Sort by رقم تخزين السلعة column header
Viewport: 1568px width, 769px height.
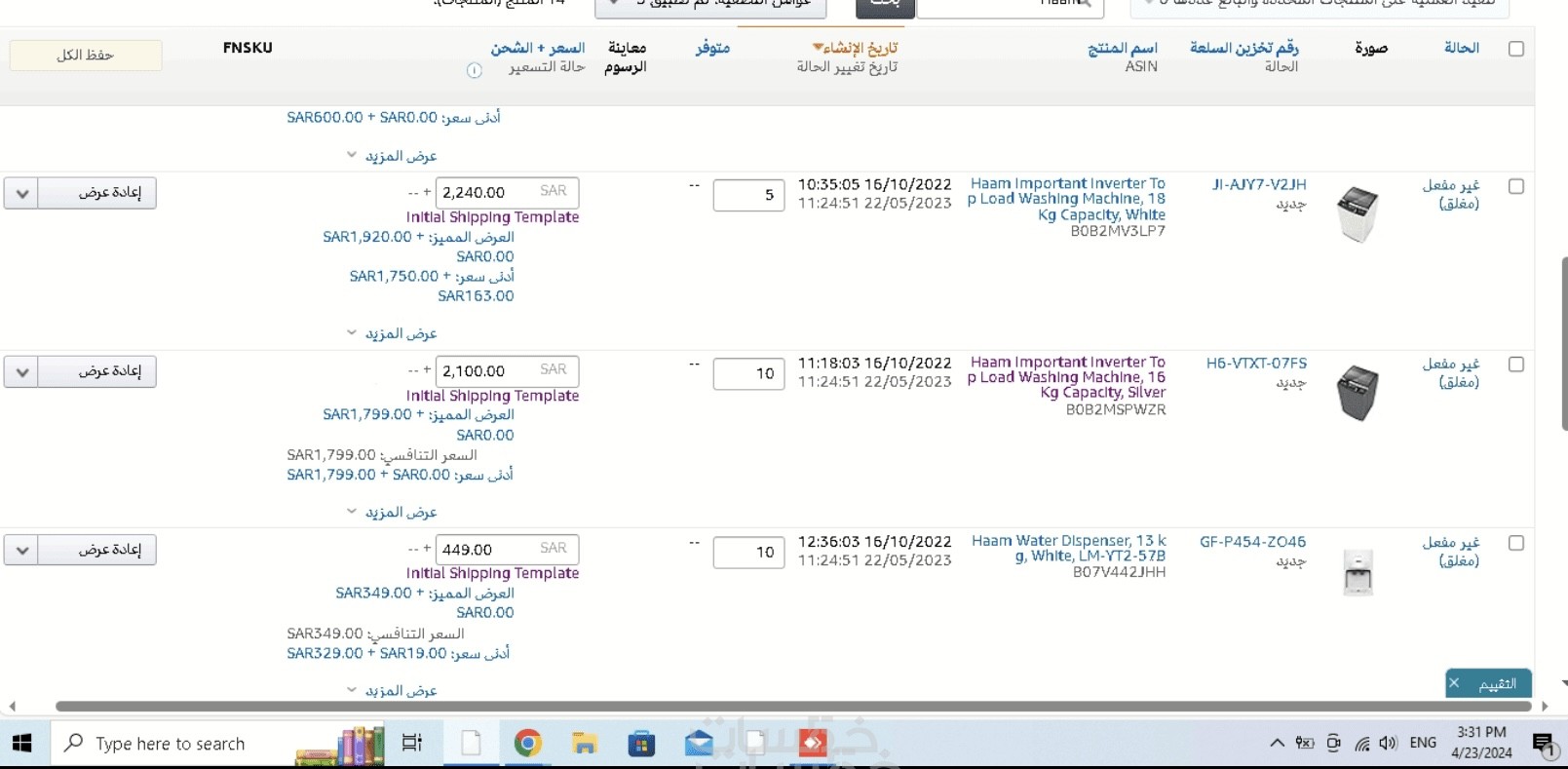1244,48
